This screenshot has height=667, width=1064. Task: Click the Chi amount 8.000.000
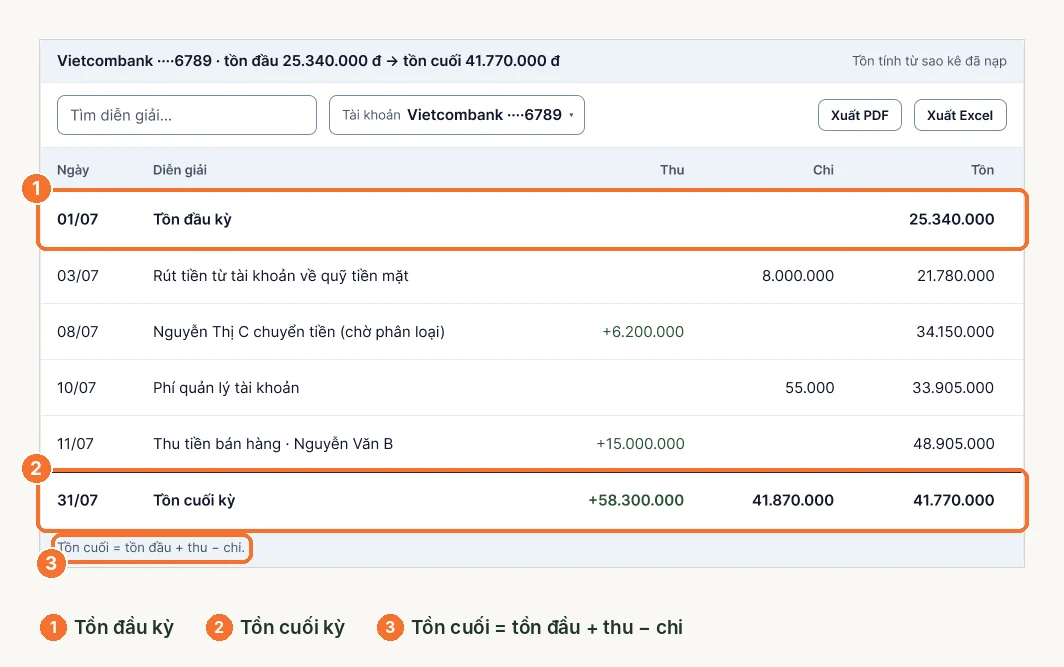coord(797,275)
